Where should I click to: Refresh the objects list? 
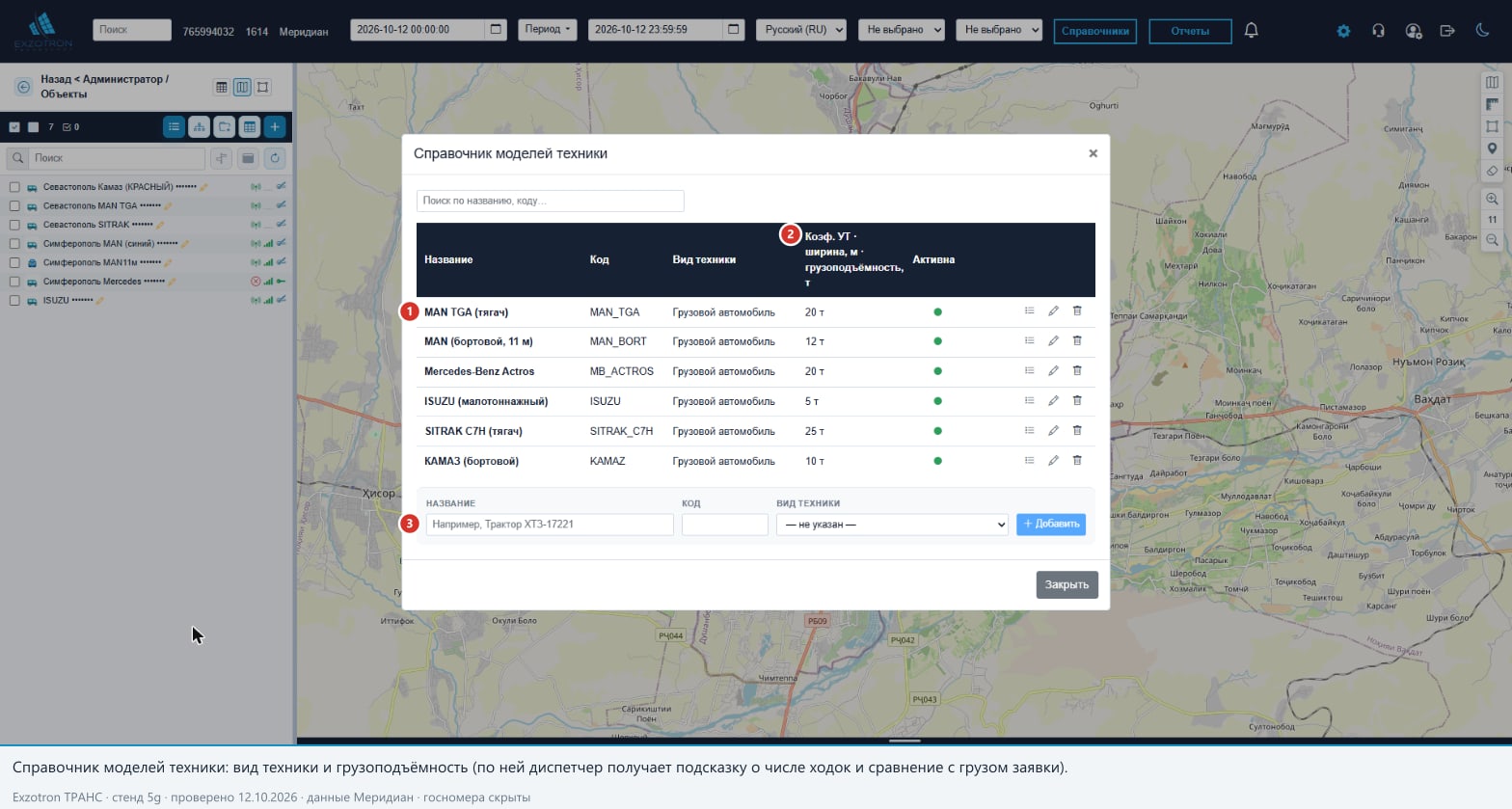pyautogui.click(x=275, y=158)
